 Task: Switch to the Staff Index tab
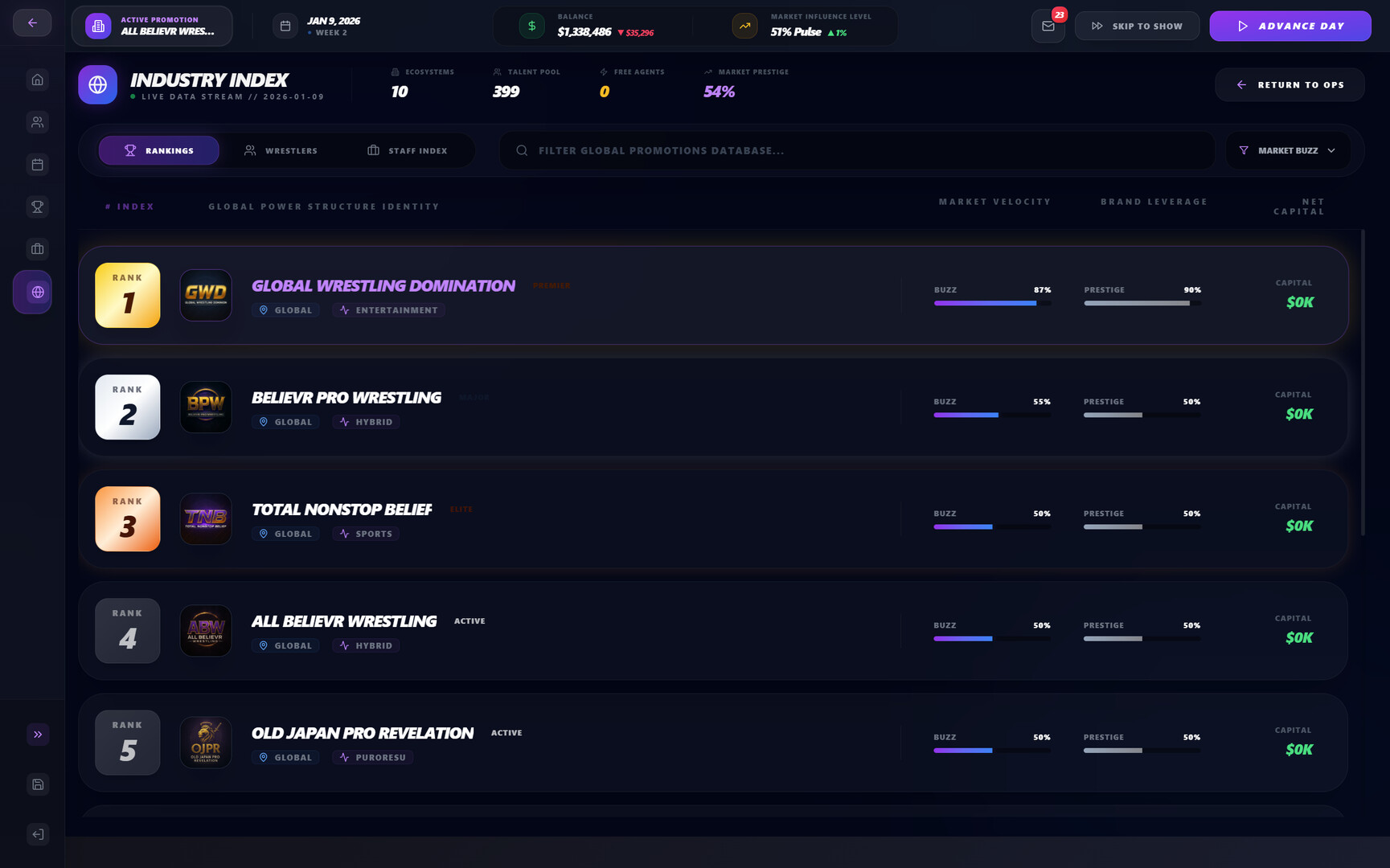click(x=407, y=151)
